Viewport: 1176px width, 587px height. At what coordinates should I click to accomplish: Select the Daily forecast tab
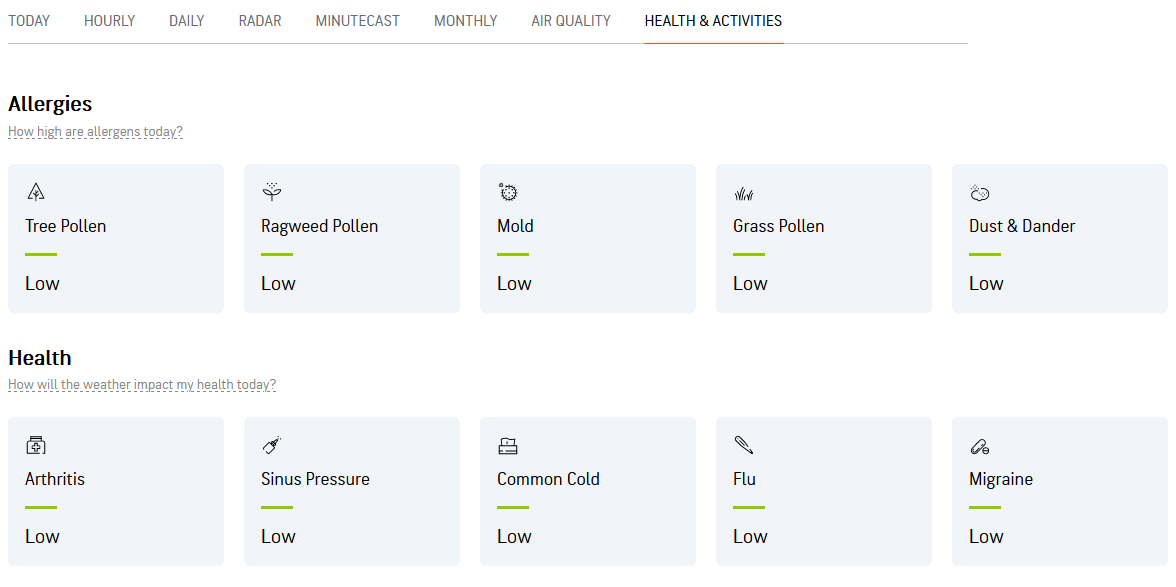pos(187,21)
